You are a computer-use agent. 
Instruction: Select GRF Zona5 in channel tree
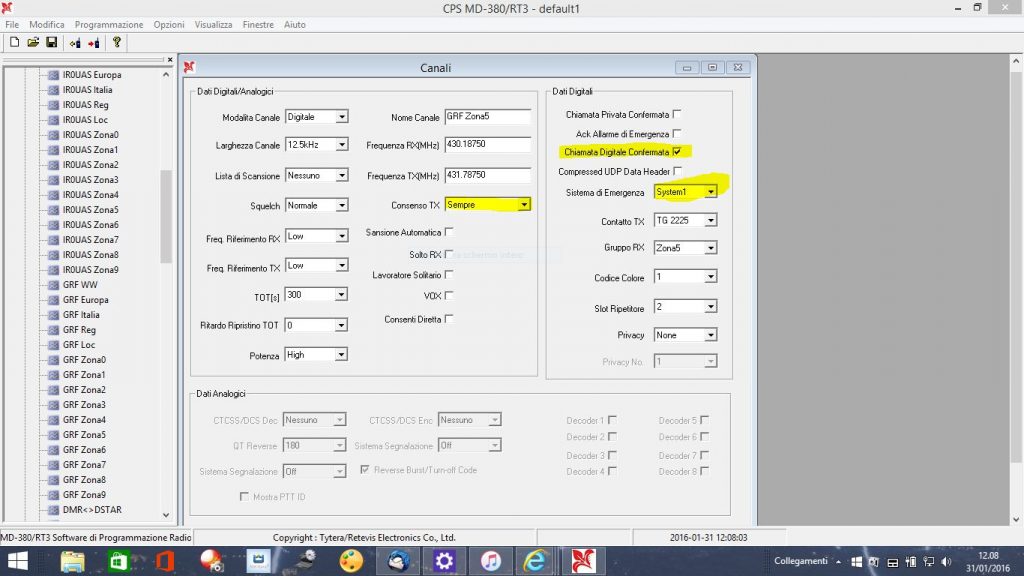coord(84,435)
